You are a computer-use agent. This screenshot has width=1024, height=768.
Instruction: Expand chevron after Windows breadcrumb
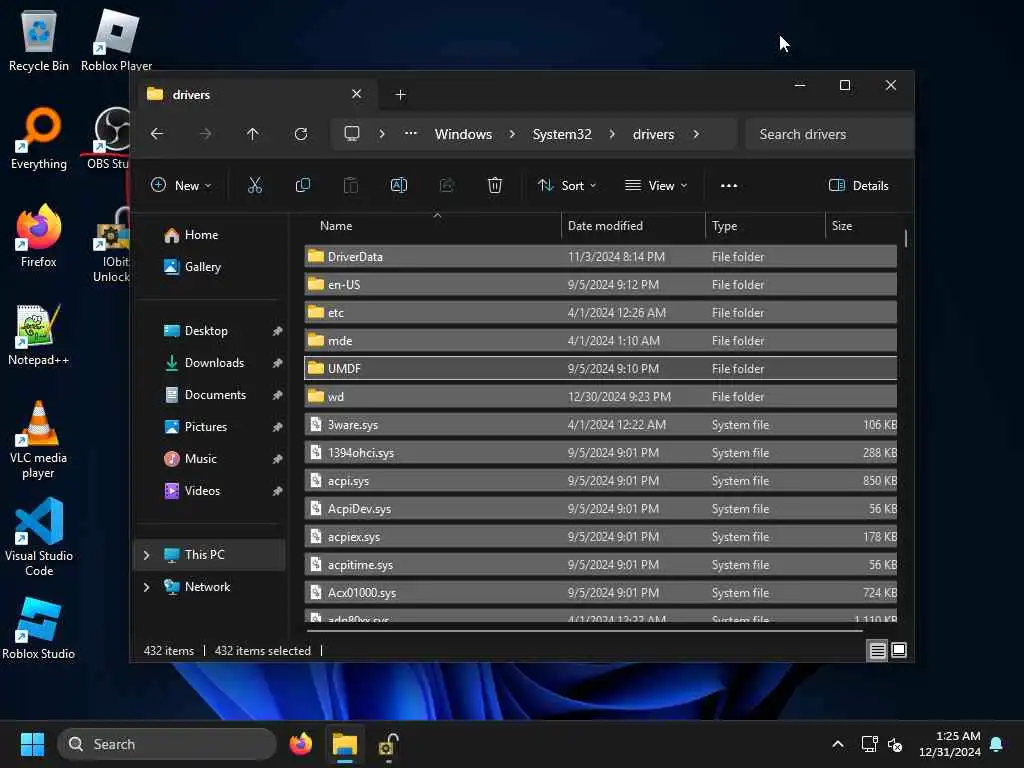pos(512,134)
